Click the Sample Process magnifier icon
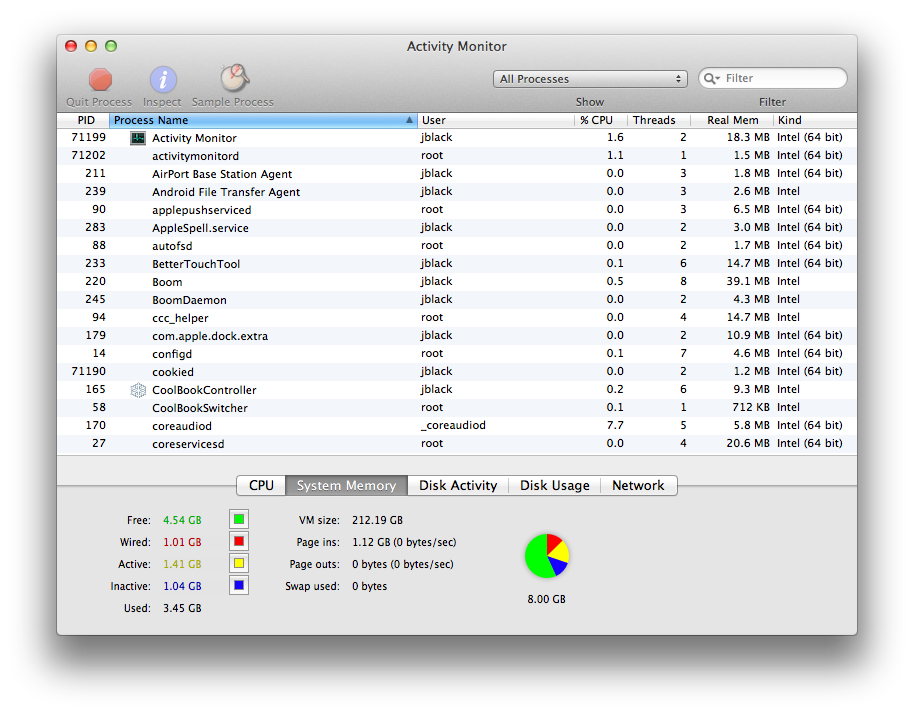914x714 pixels. 234,78
